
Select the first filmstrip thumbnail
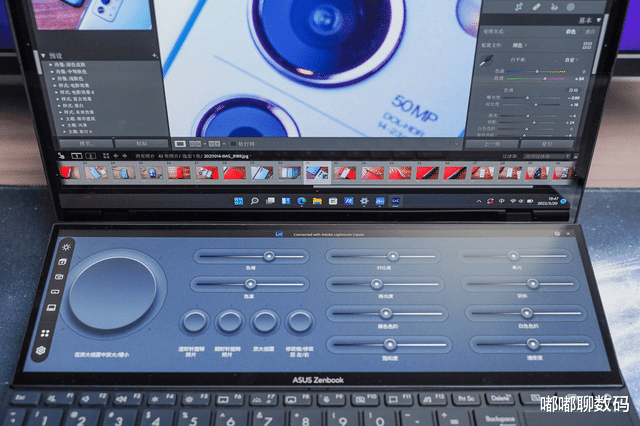(70, 173)
